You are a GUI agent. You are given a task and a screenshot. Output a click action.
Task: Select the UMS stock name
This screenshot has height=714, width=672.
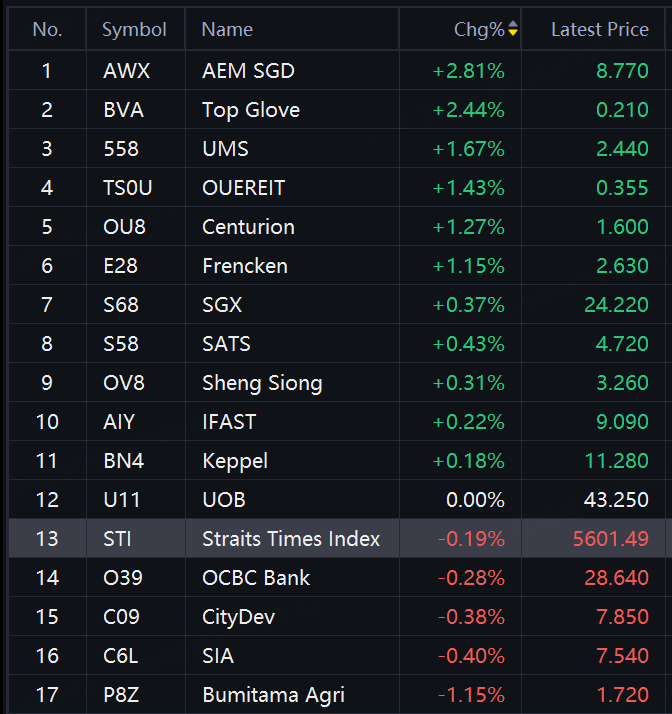click(x=225, y=149)
